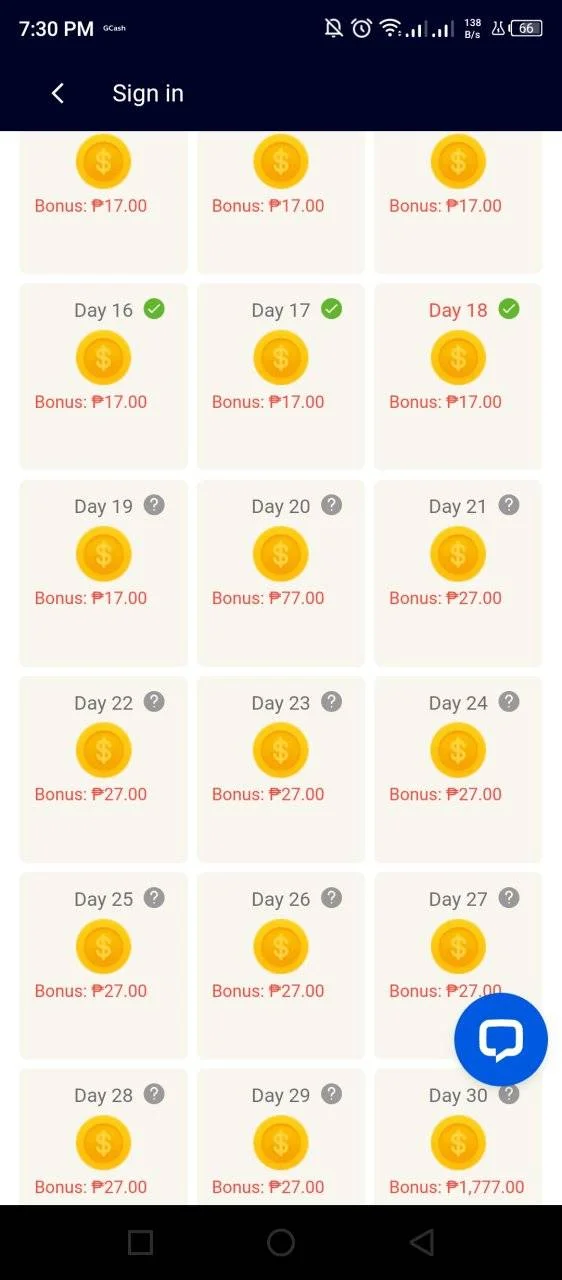Tap the gold coin under Day 25
This screenshot has height=1280, width=562.
[103, 947]
